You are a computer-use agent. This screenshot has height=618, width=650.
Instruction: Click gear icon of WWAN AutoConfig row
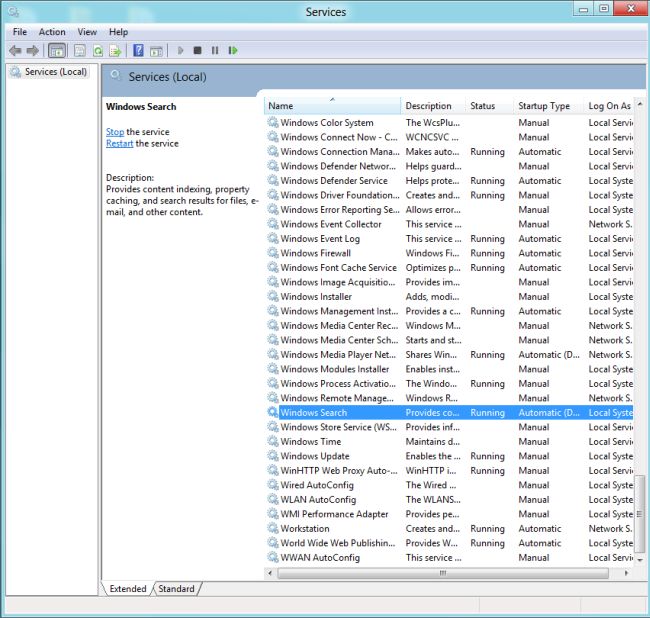click(273, 557)
